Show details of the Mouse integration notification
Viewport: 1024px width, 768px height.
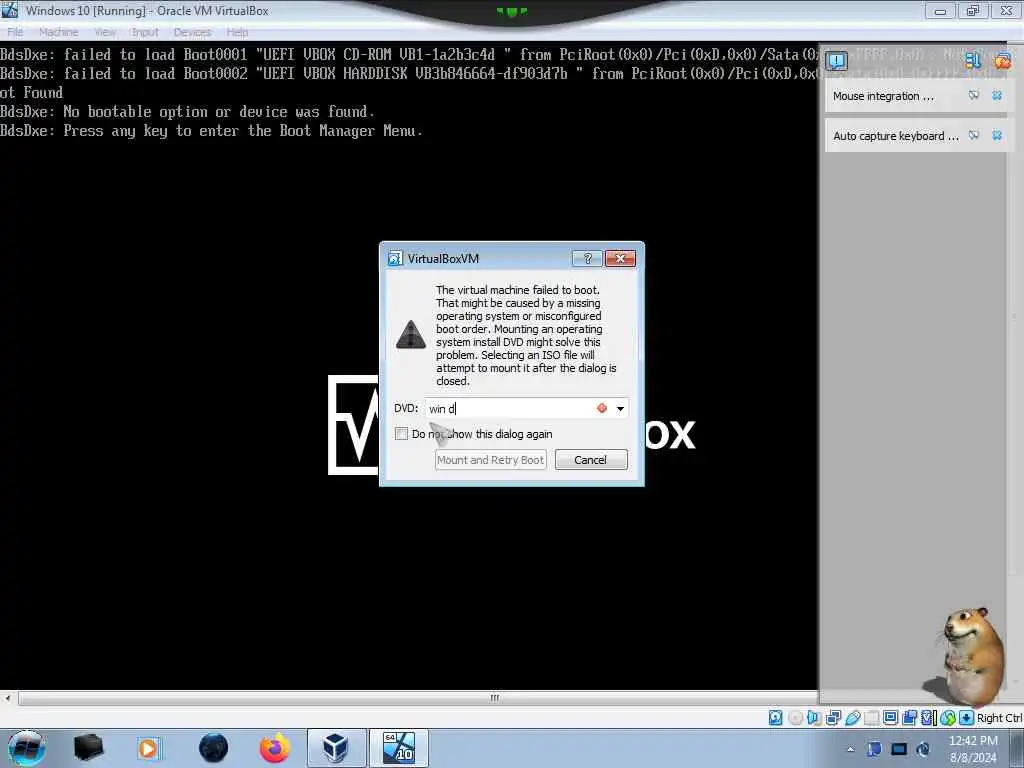(974, 95)
